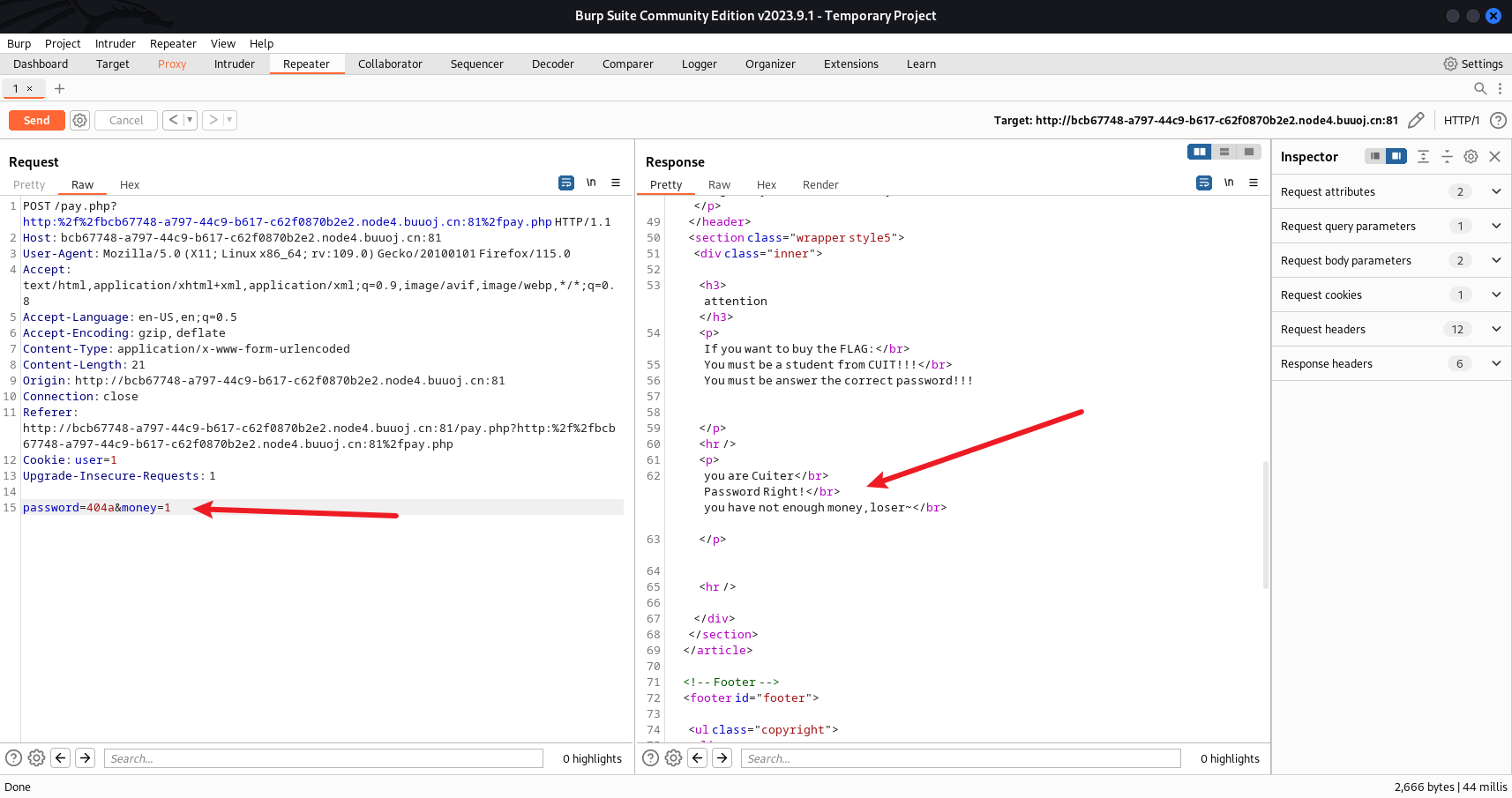
Task: Select side-by-side layout view
Action: [x=1200, y=152]
